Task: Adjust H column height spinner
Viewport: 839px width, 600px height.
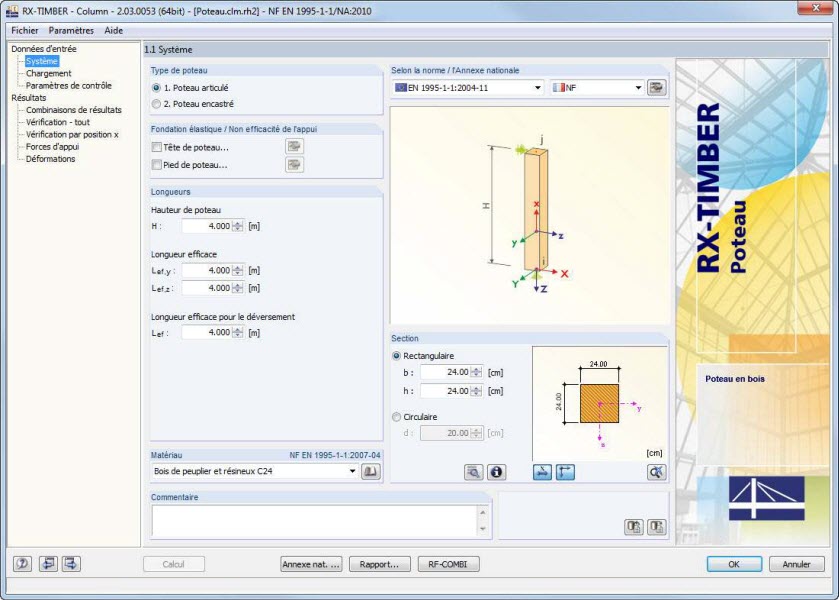Action: (x=238, y=226)
